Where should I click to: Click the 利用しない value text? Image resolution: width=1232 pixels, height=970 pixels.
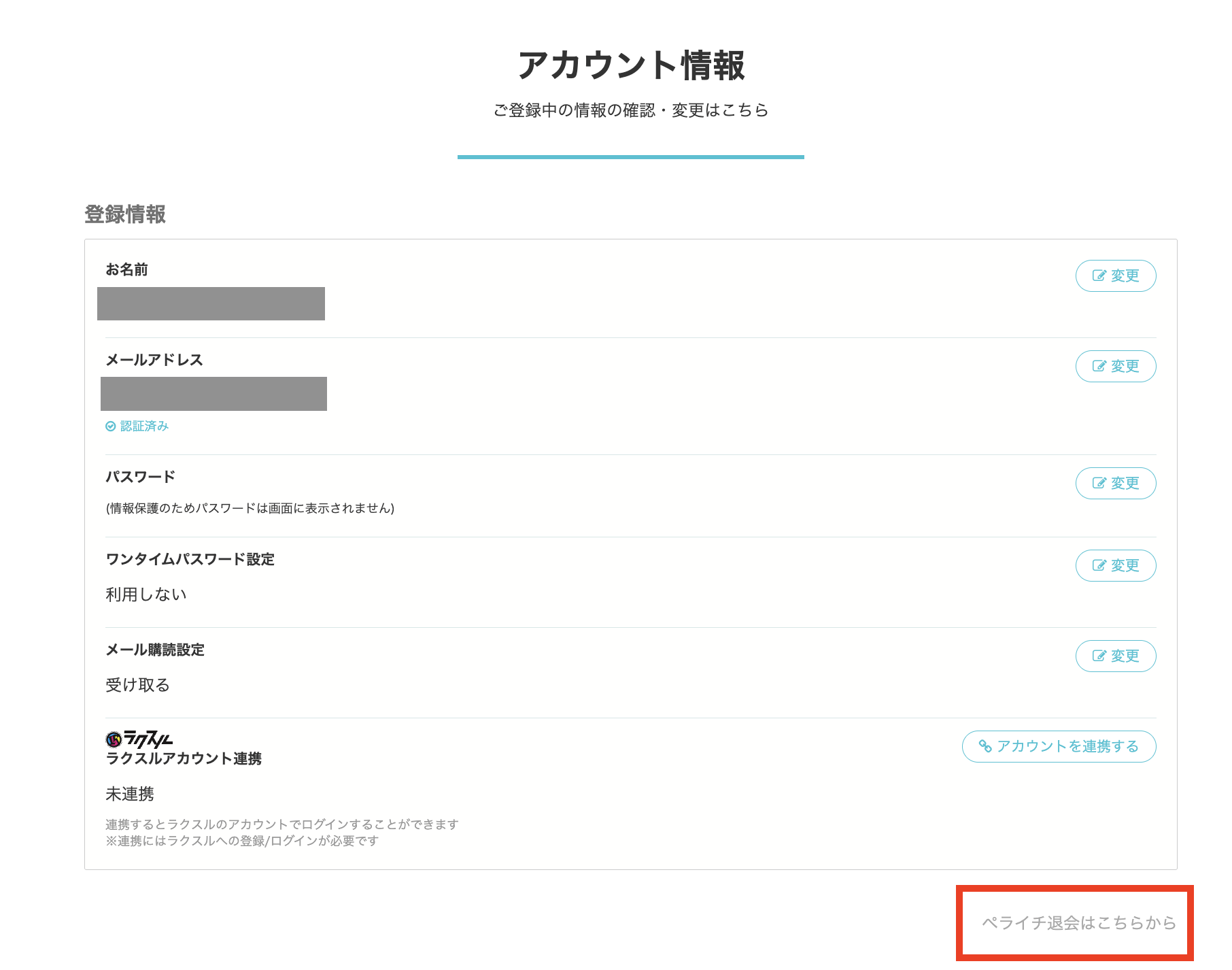click(x=146, y=594)
